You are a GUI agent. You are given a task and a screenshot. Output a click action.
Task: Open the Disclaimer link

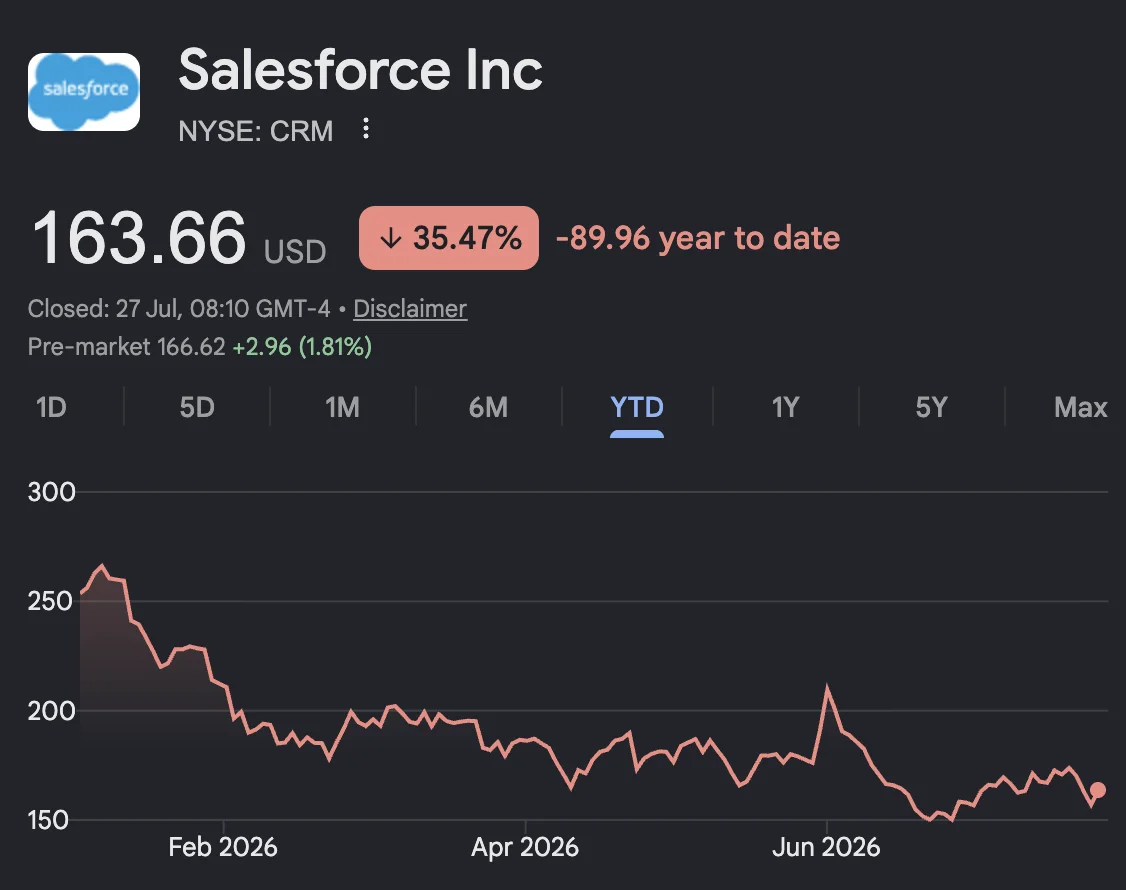[410, 309]
